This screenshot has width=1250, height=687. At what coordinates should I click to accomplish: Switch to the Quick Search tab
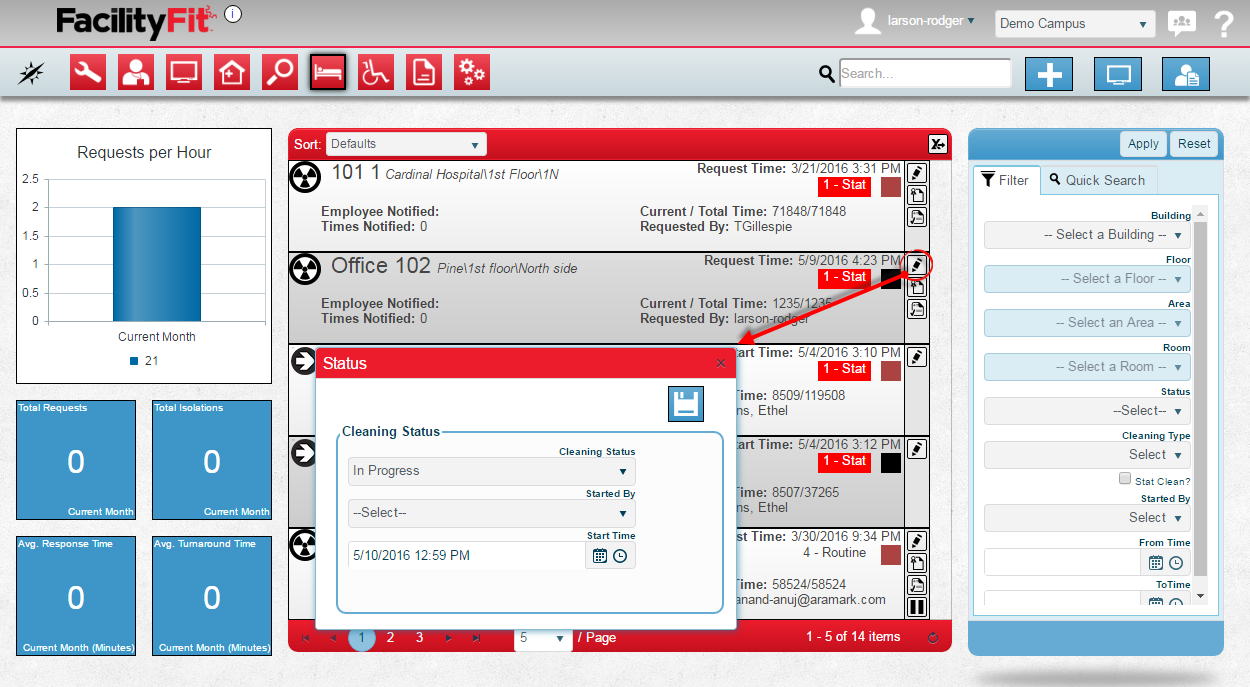point(1097,180)
